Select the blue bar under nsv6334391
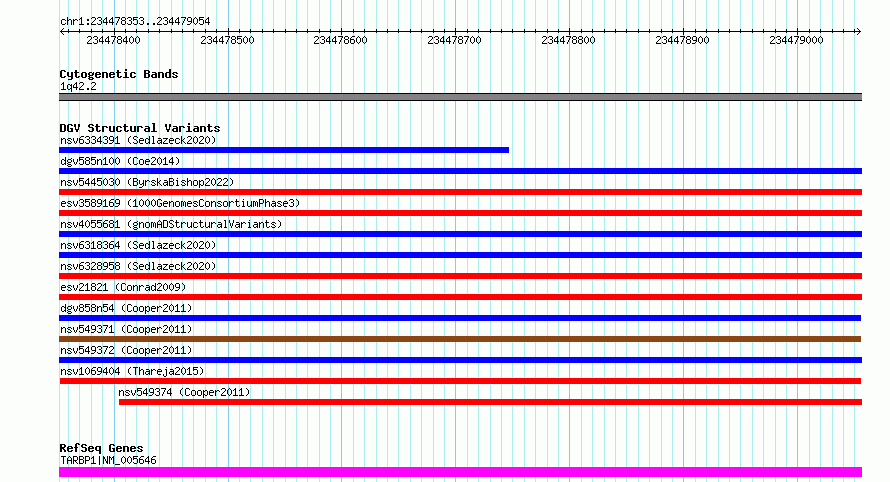 tap(284, 150)
